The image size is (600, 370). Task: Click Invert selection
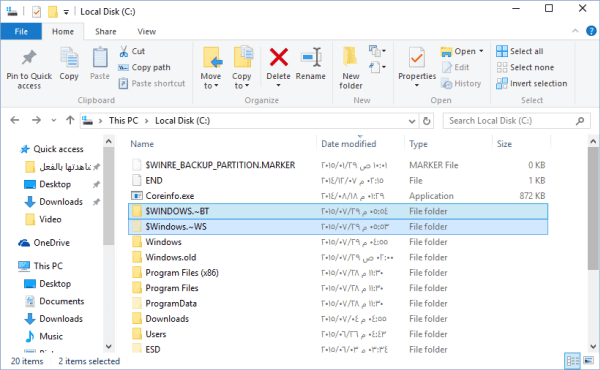tap(532, 83)
